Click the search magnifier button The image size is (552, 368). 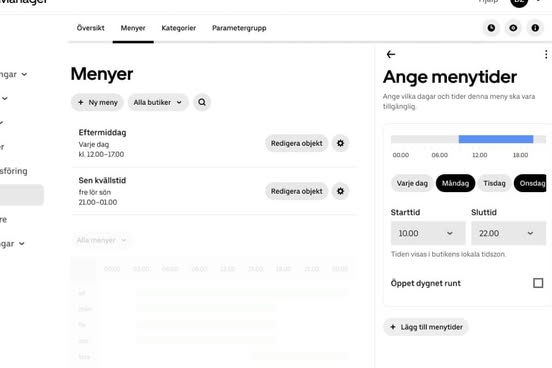pyautogui.click(x=202, y=102)
